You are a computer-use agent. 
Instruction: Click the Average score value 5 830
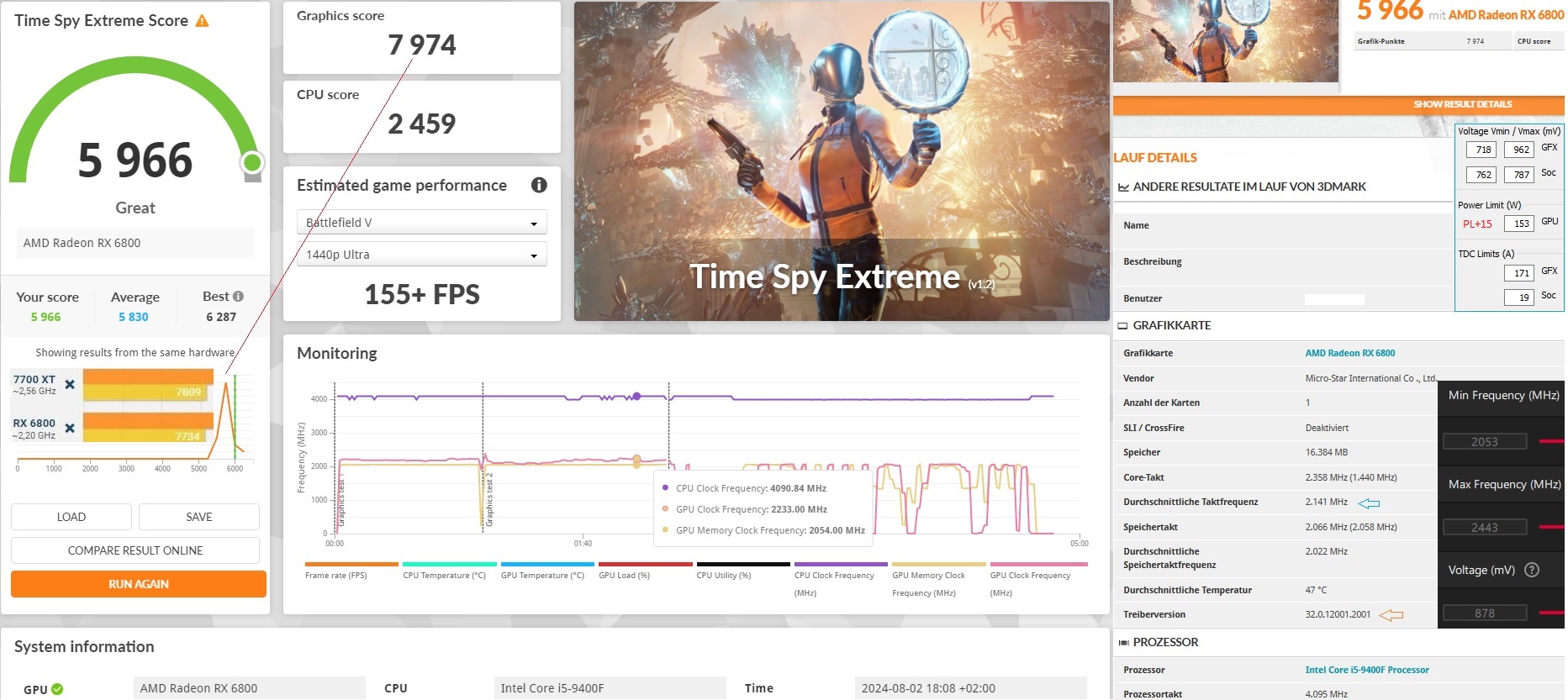[134, 317]
